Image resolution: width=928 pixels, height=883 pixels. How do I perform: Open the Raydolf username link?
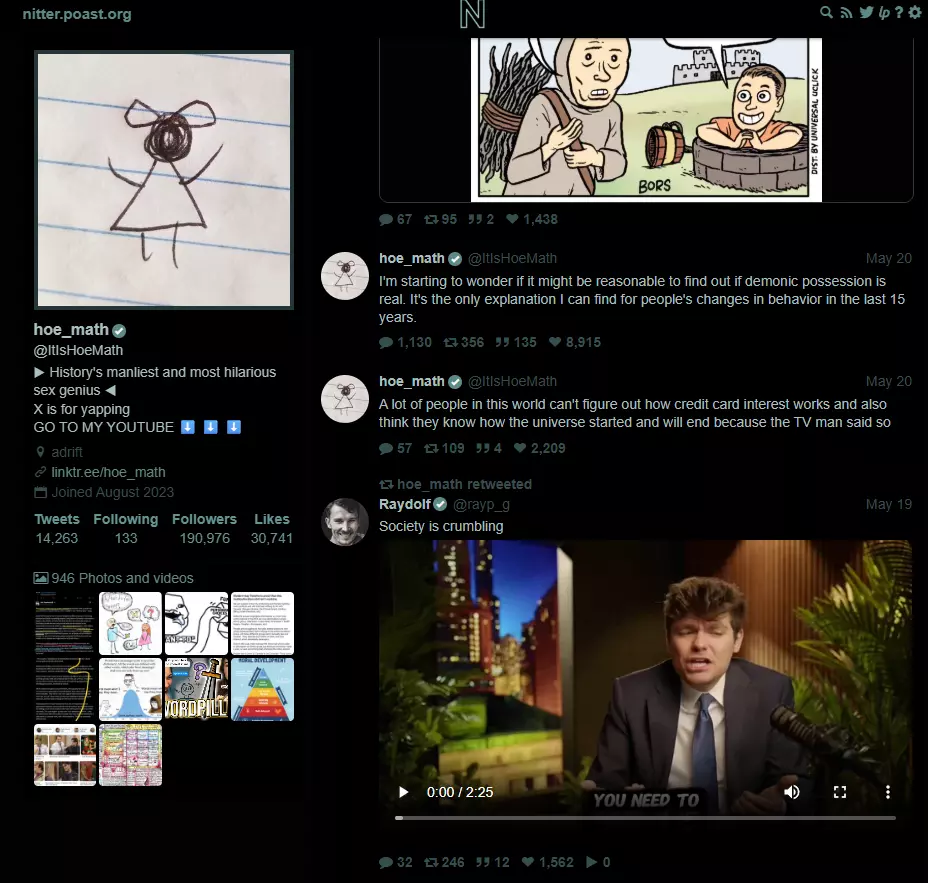(x=405, y=504)
